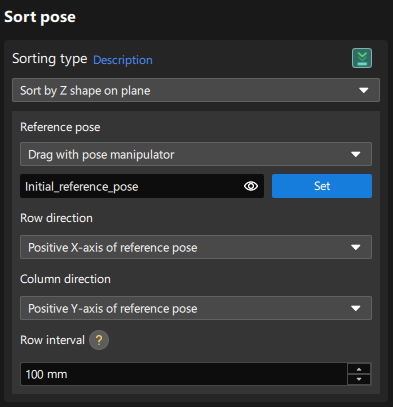
Task: Click the 'Row direction' label
Action: pos(56,218)
